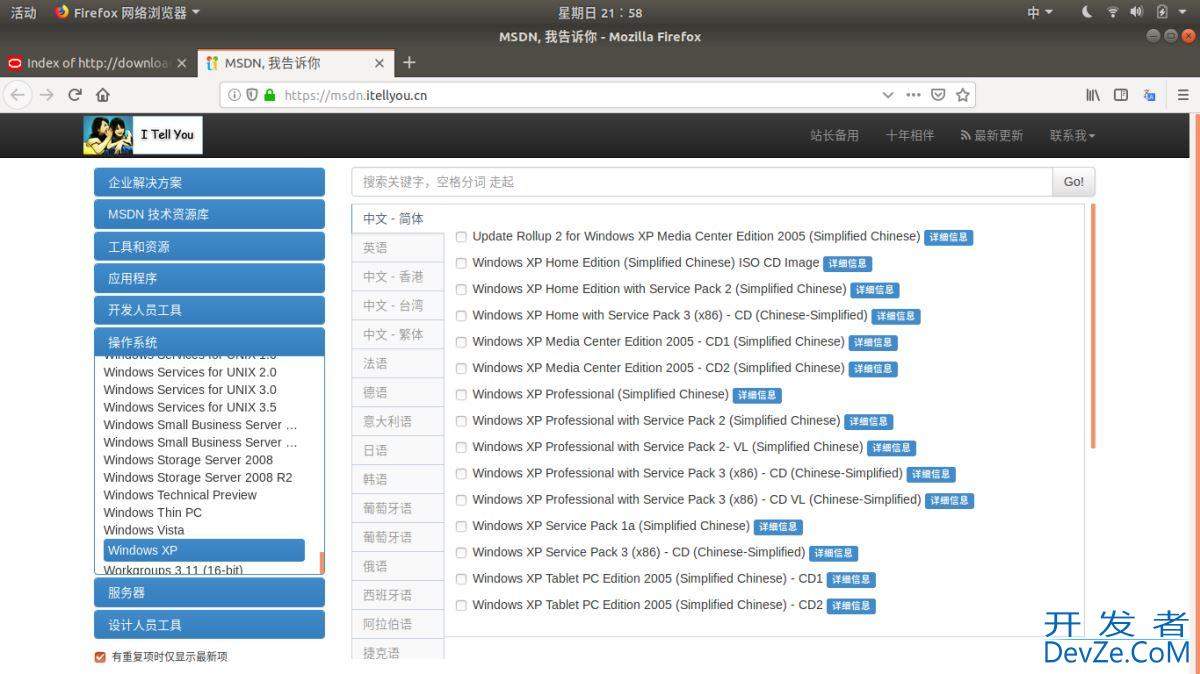The height and width of the screenshot is (674, 1200).
Task: Expand the 企业解决方案 category
Action: (210, 182)
